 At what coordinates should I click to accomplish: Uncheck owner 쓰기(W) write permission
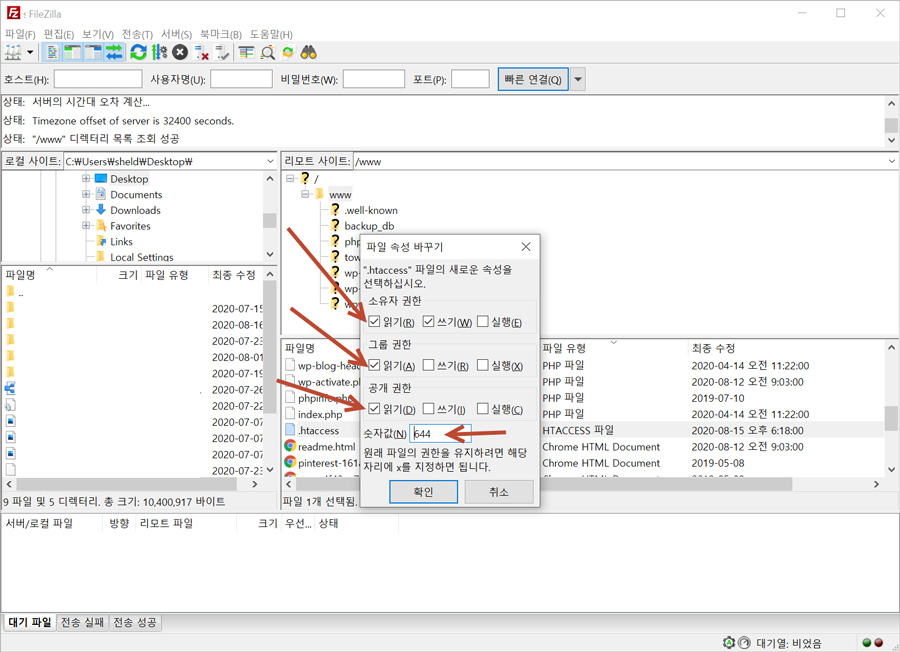pos(429,322)
